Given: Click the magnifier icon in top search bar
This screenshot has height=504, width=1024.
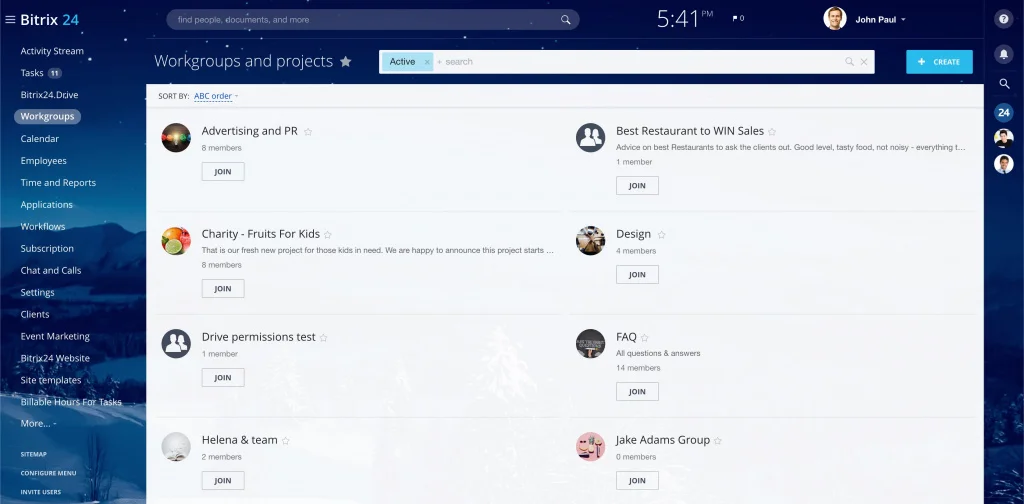Looking at the screenshot, I should 565,19.
